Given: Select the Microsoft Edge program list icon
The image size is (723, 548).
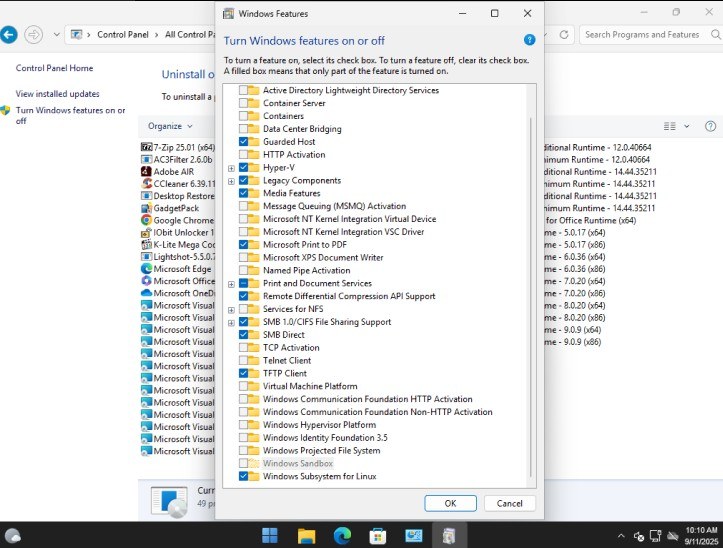Looking at the screenshot, I should 146,269.
